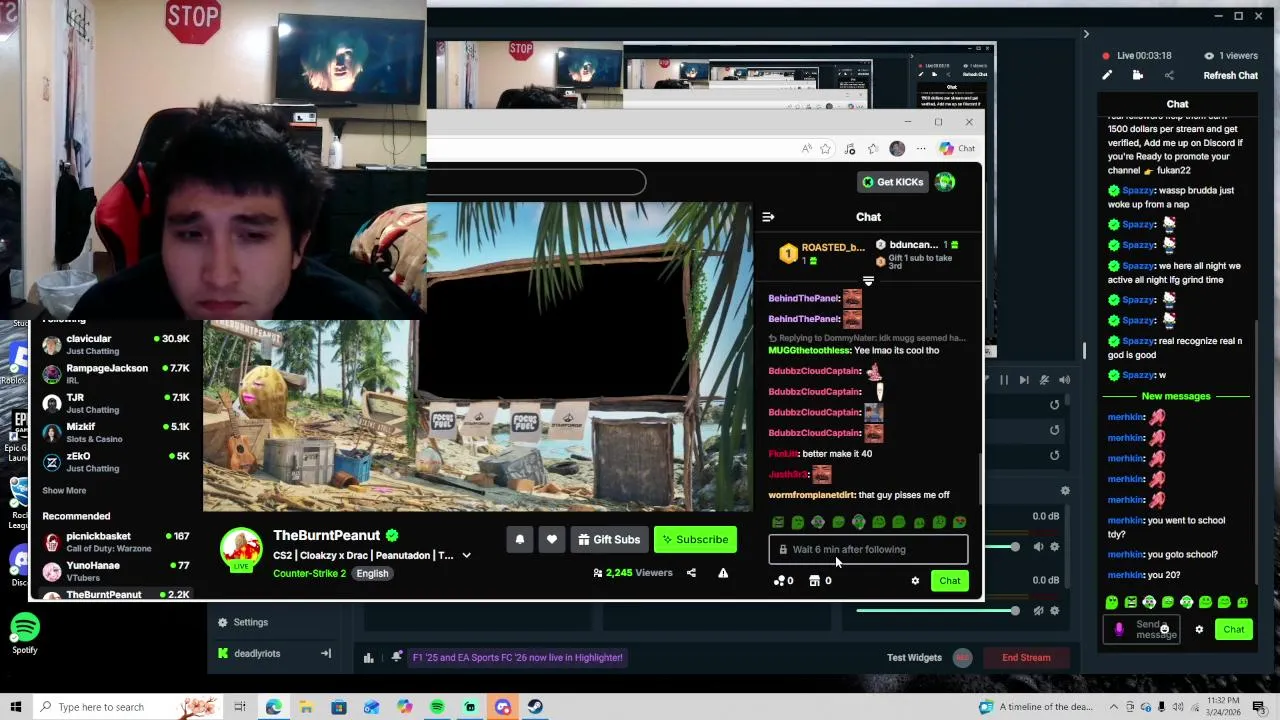Show hidden system tray icons
Image resolution: width=1280 pixels, height=720 pixels.
tap(1113, 707)
